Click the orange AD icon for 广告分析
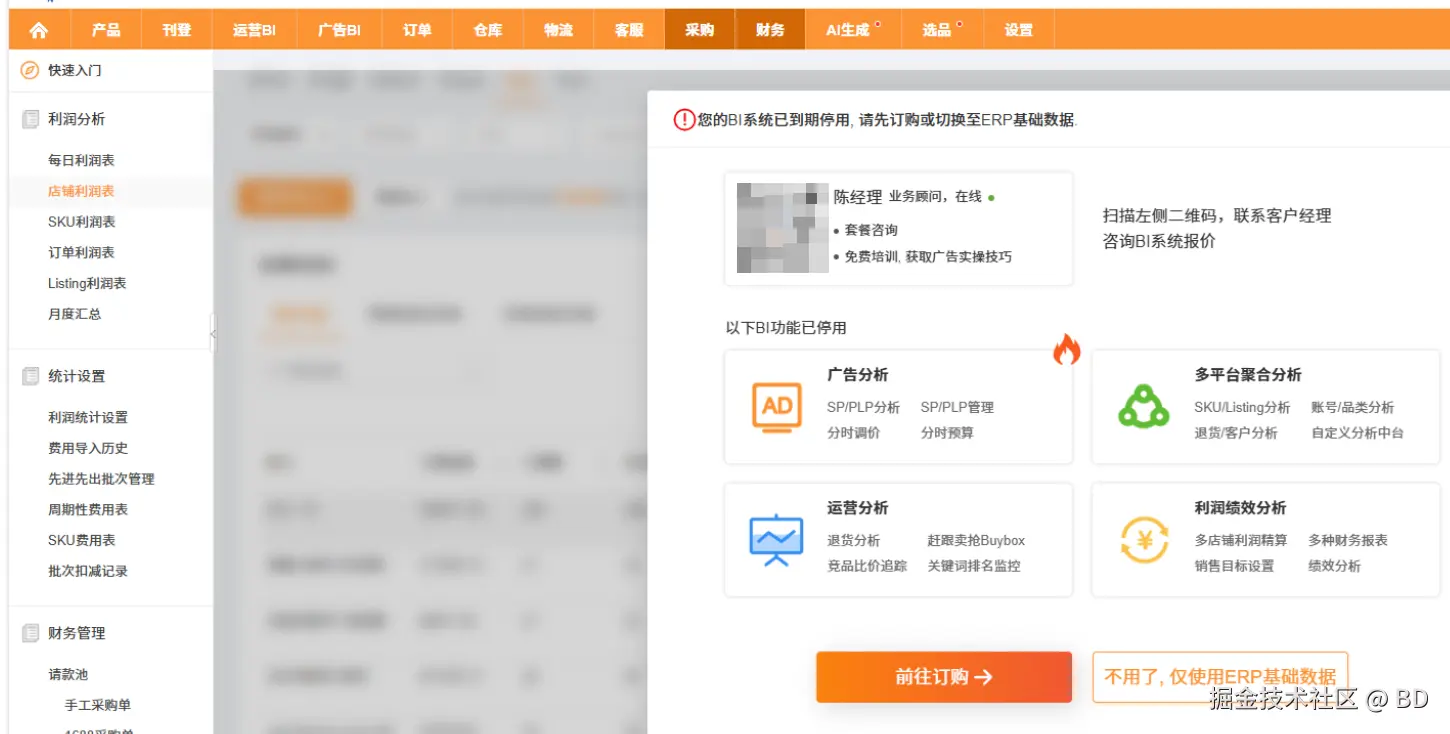The width and height of the screenshot is (1450, 734). tap(777, 407)
